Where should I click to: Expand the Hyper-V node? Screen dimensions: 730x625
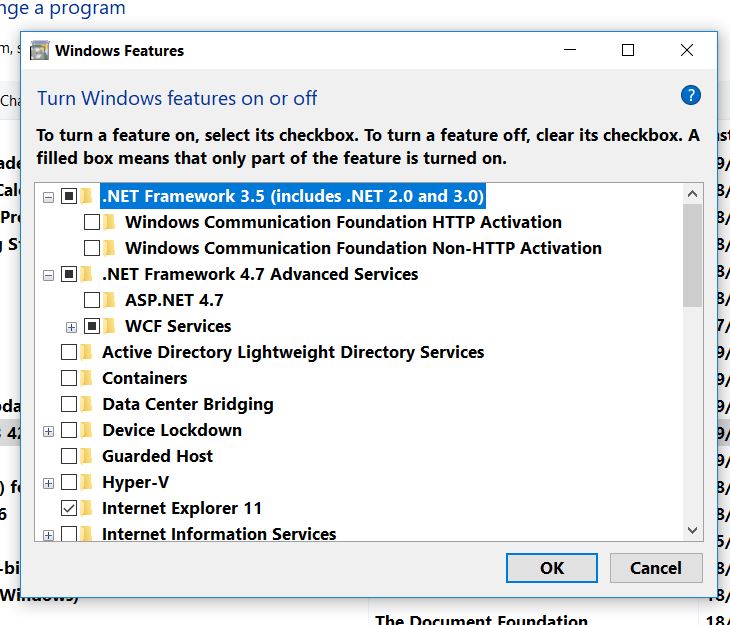tap(48, 483)
